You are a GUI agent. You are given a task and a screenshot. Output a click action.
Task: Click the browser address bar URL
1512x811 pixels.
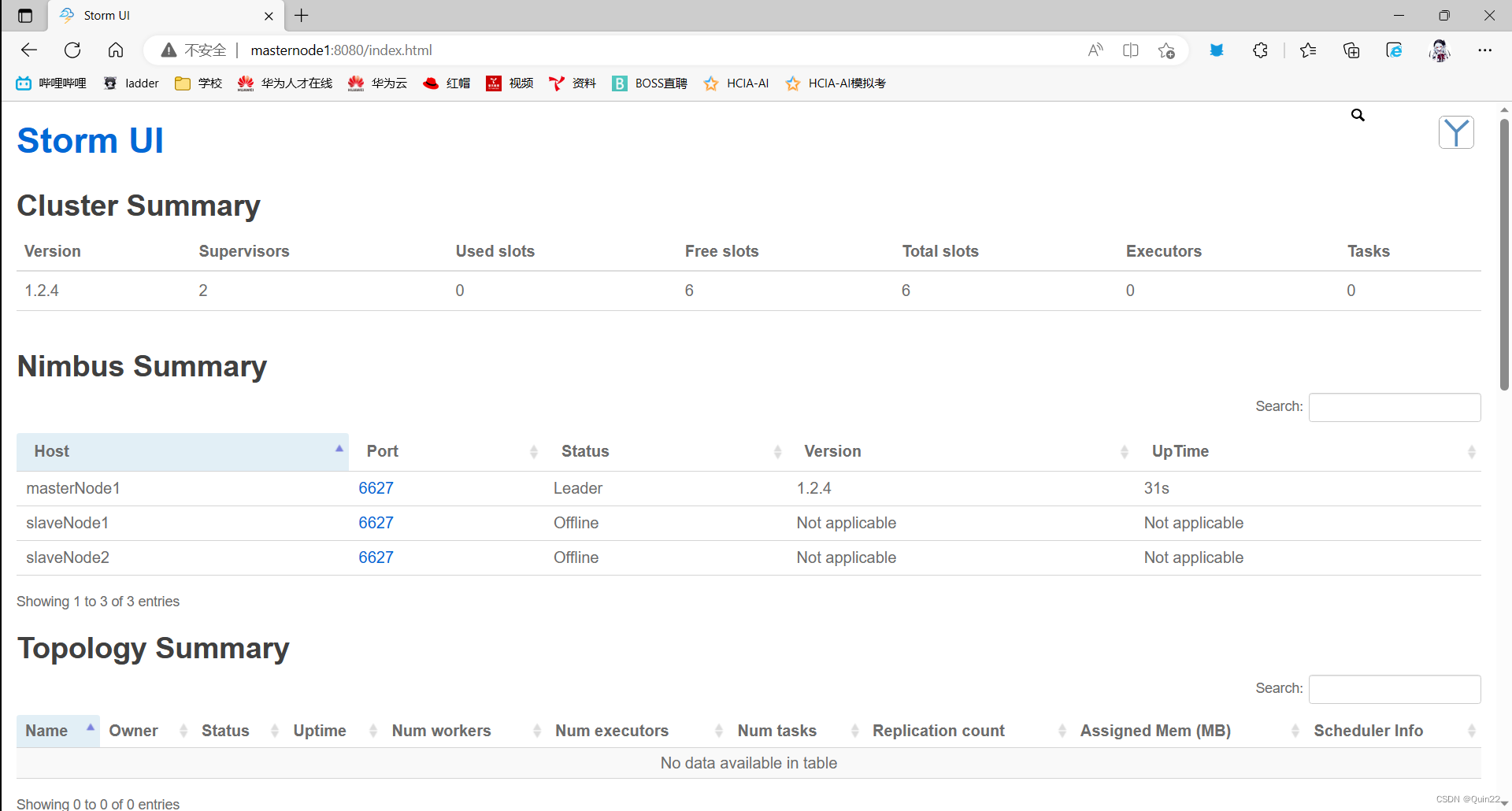(341, 50)
